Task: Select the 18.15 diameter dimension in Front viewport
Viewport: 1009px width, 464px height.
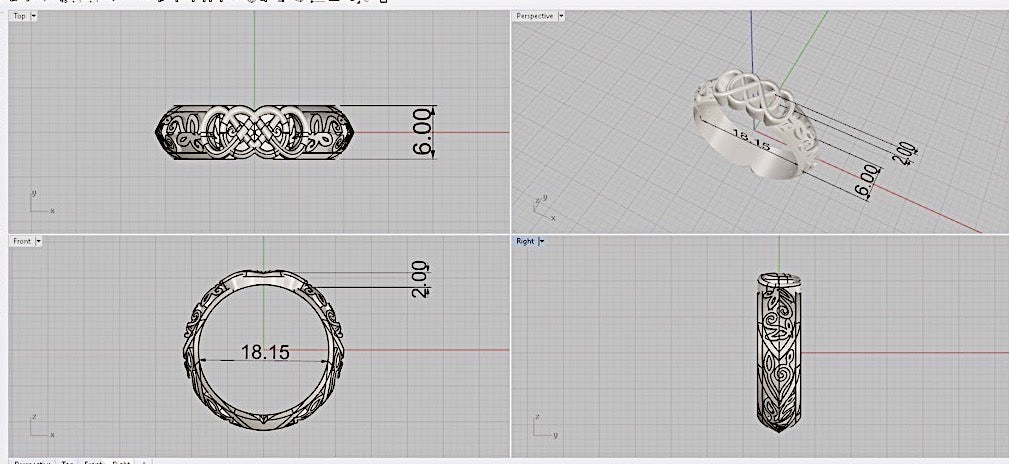Action: click(265, 352)
